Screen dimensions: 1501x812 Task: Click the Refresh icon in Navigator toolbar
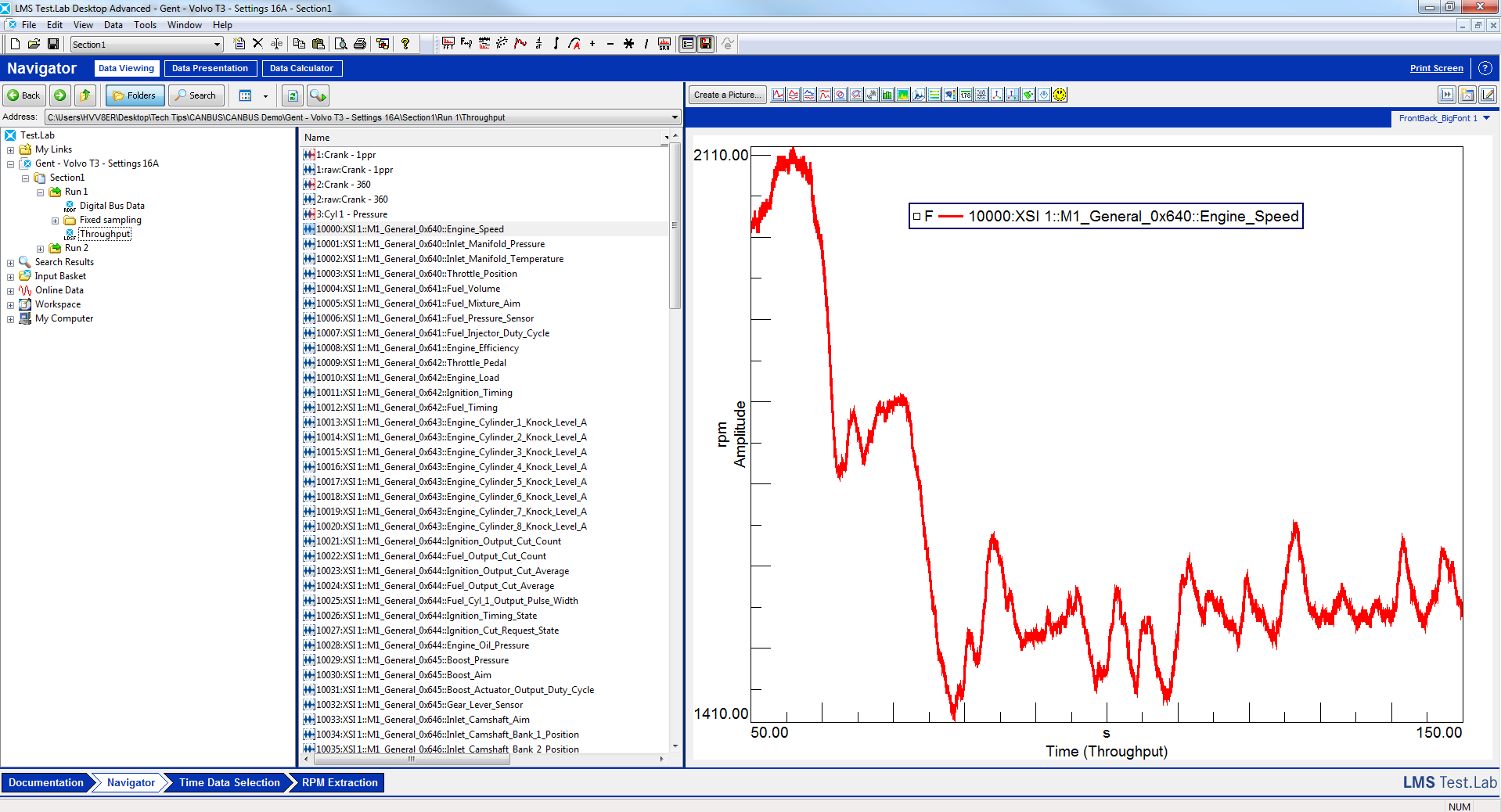tap(293, 95)
